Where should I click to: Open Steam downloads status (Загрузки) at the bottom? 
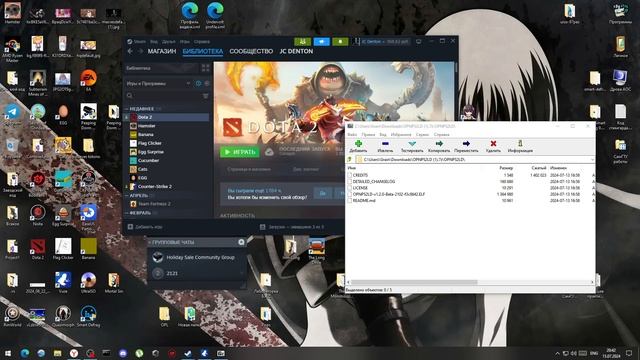[x=291, y=227]
